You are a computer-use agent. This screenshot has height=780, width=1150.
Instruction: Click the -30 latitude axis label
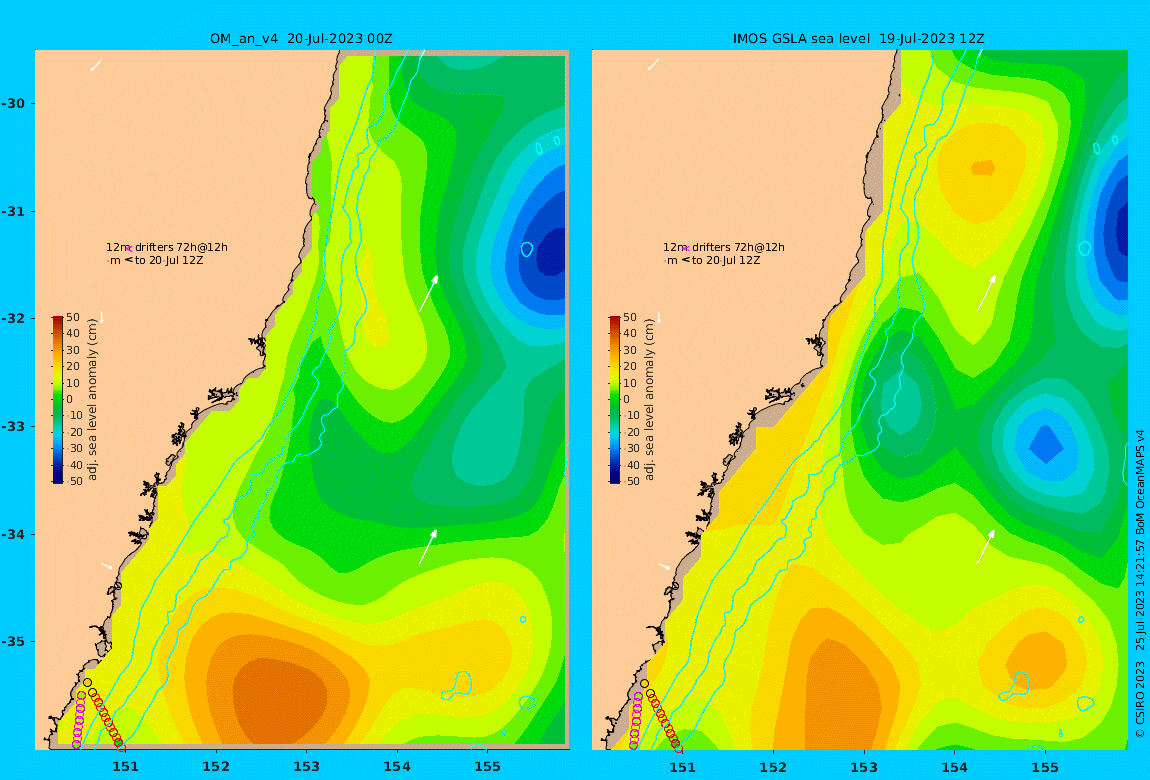[13, 103]
